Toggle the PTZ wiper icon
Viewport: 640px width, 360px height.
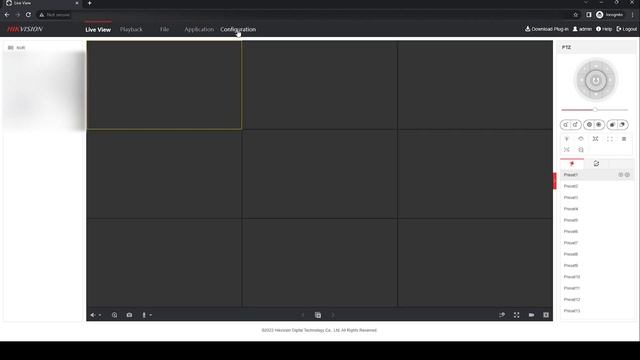[581, 139]
